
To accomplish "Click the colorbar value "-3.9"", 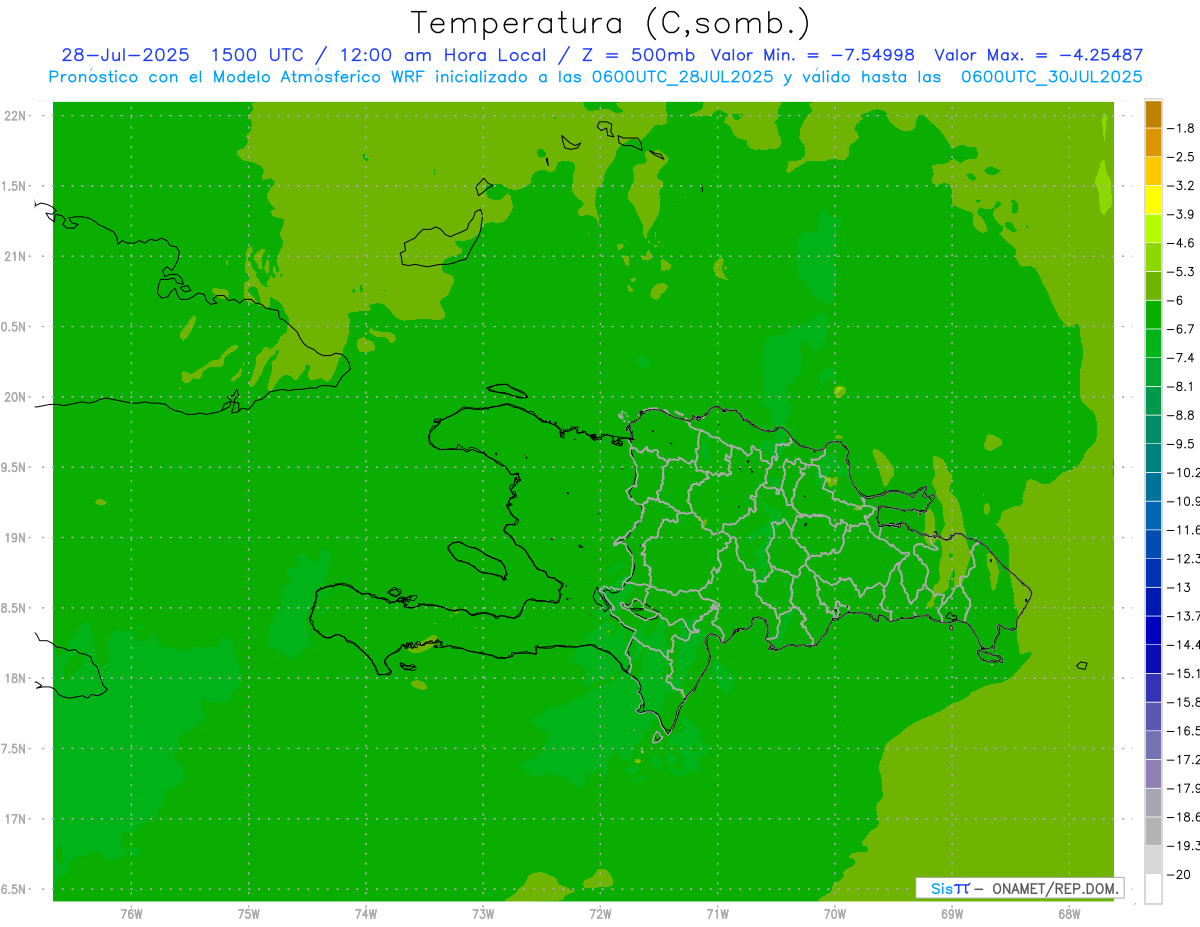I will pyautogui.click(x=1182, y=214).
